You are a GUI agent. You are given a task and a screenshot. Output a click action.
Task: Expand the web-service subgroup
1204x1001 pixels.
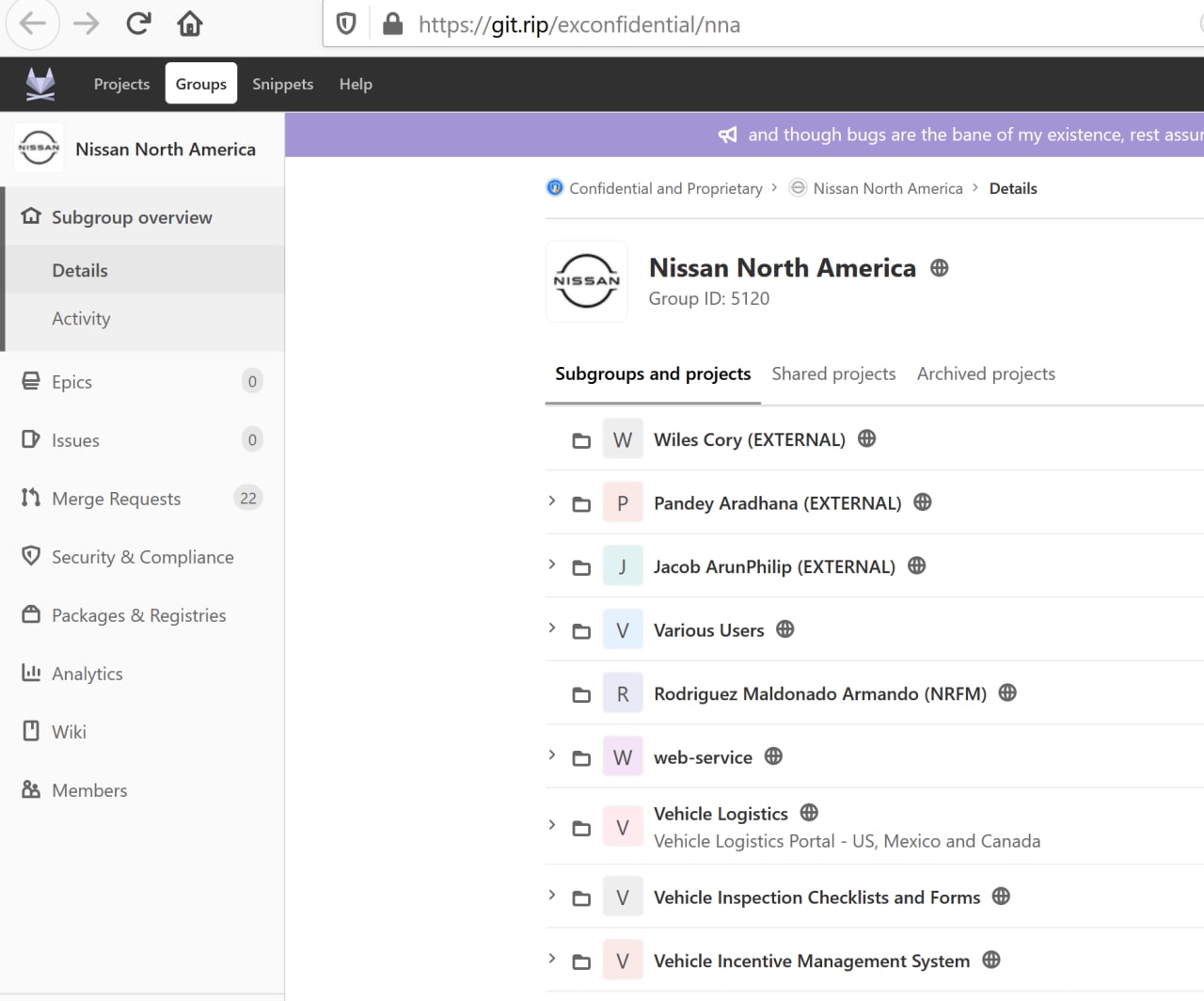(x=552, y=755)
